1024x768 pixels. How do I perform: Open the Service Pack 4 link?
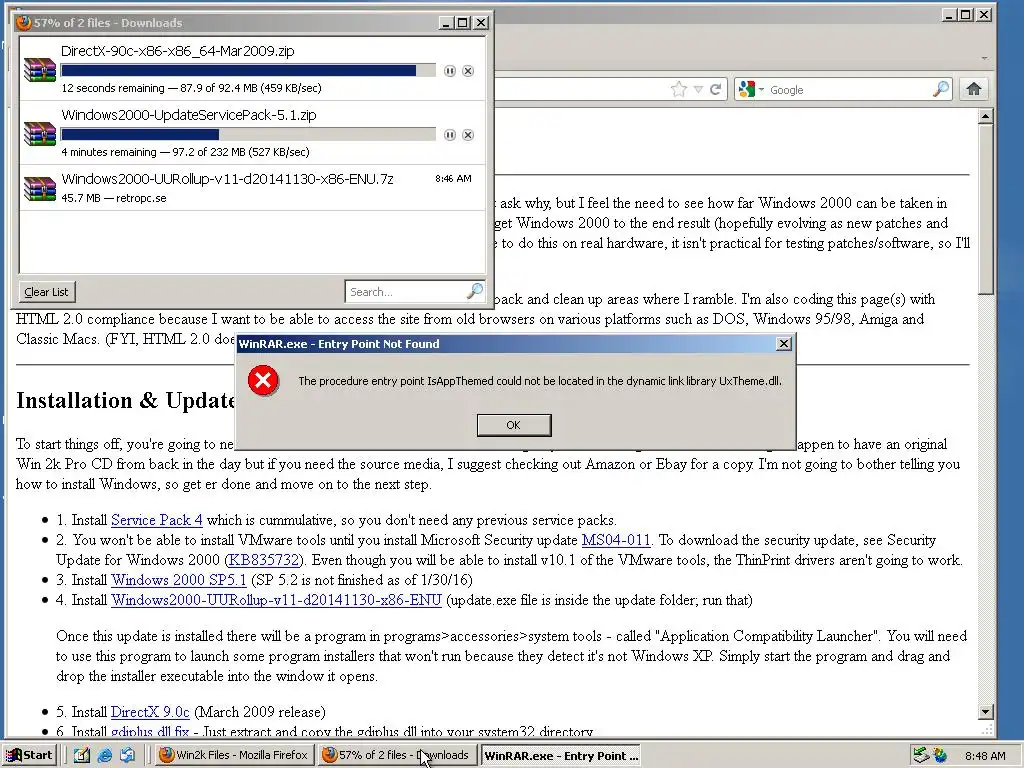[157, 520]
